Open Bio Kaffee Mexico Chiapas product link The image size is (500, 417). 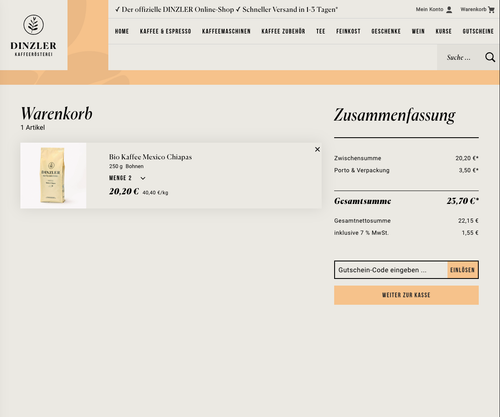point(150,157)
